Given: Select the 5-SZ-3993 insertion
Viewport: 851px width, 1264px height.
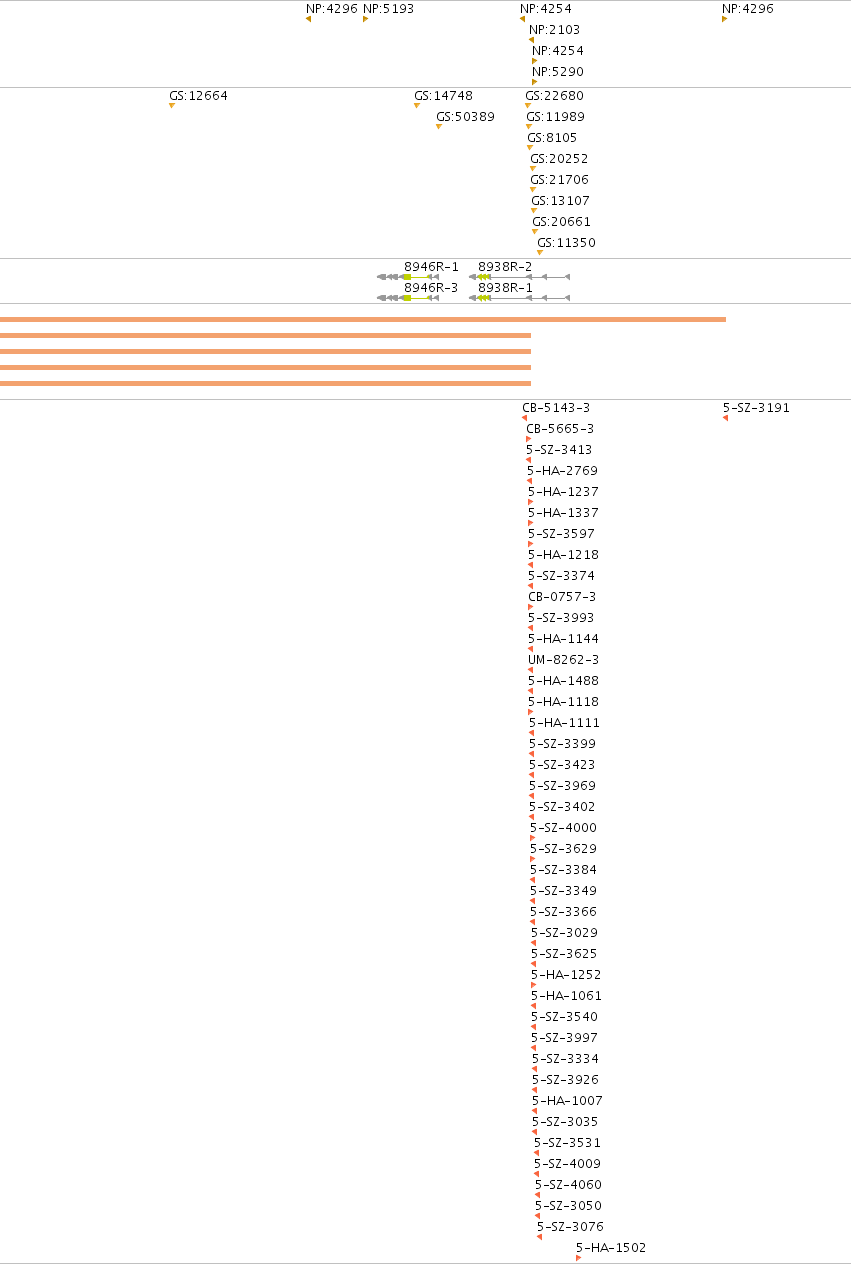Looking at the screenshot, I should tap(561, 618).
